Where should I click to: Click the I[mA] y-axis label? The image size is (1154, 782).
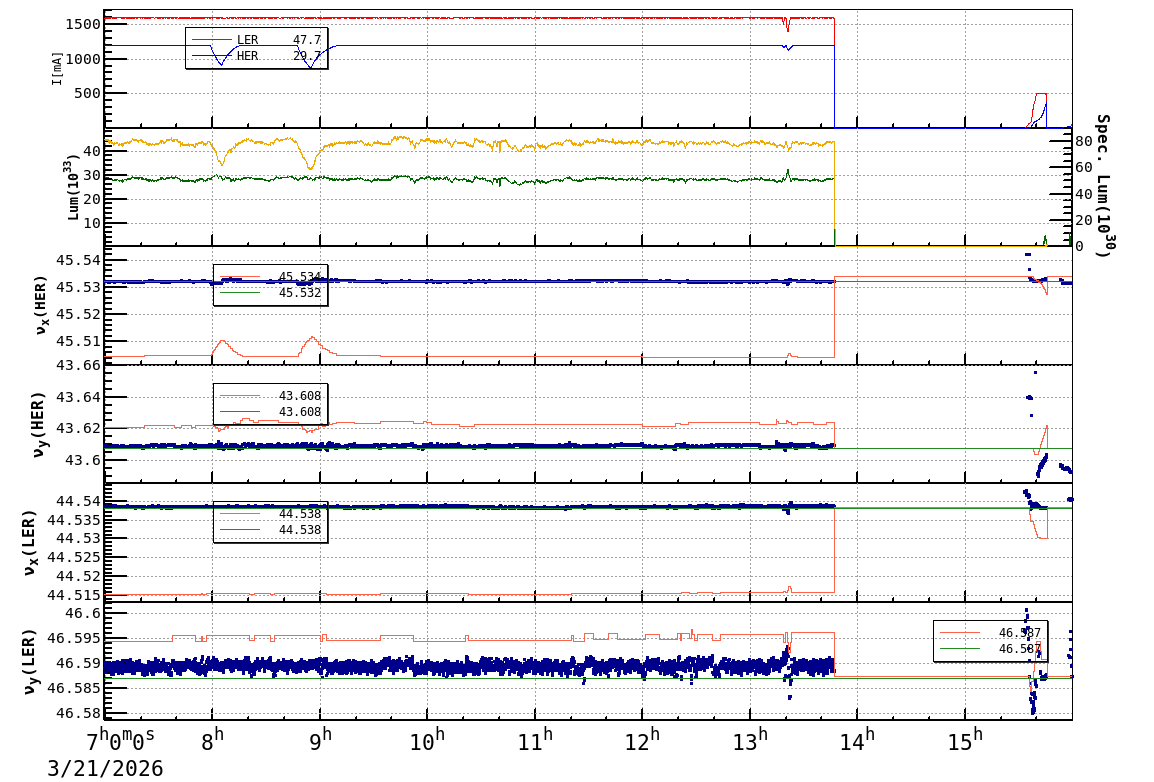(x=58, y=68)
